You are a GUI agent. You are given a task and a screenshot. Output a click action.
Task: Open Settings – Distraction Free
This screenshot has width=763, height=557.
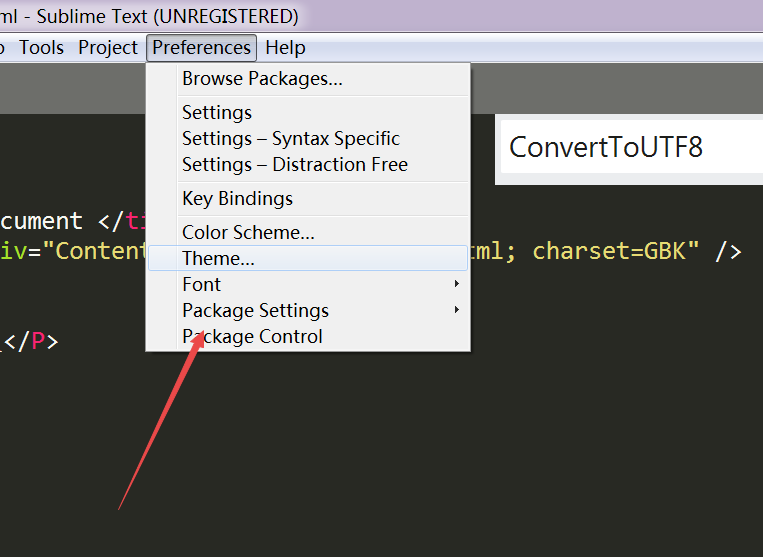pos(308,164)
